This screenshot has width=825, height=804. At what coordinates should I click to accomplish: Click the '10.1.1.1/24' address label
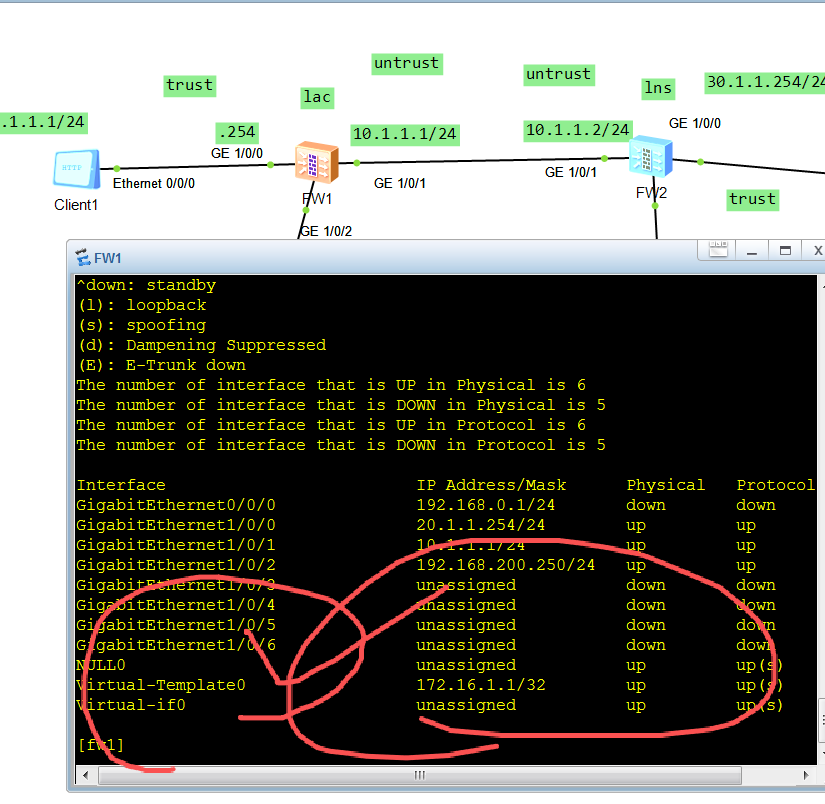[404, 135]
